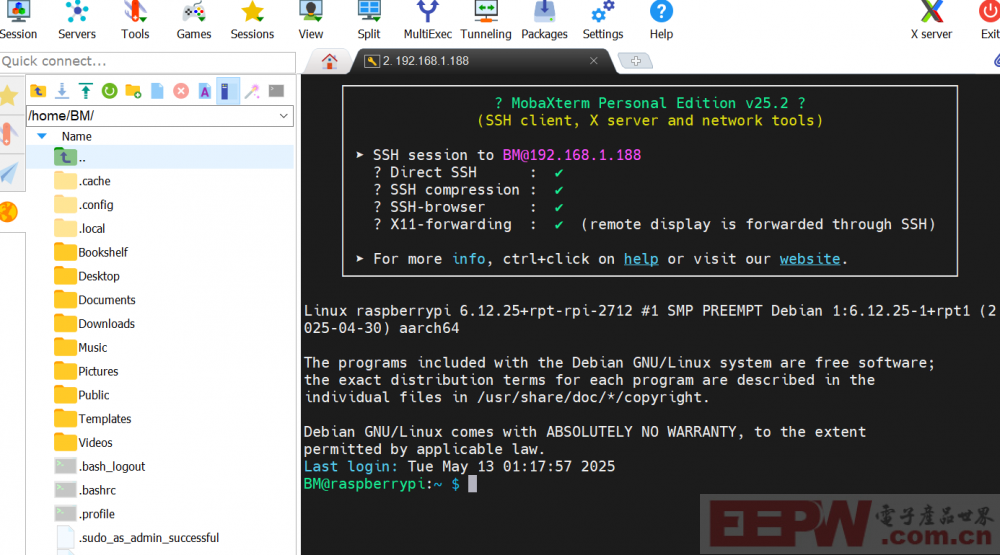Click the Quick connect field
Image resolution: width=1000 pixels, height=555 pixels.
(148, 61)
